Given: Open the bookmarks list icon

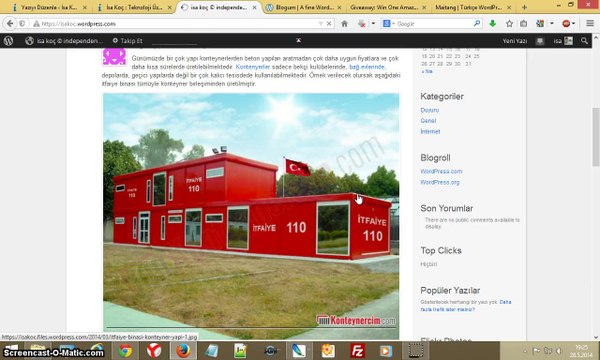Looking at the screenshot, I should click(x=523, y=24).
